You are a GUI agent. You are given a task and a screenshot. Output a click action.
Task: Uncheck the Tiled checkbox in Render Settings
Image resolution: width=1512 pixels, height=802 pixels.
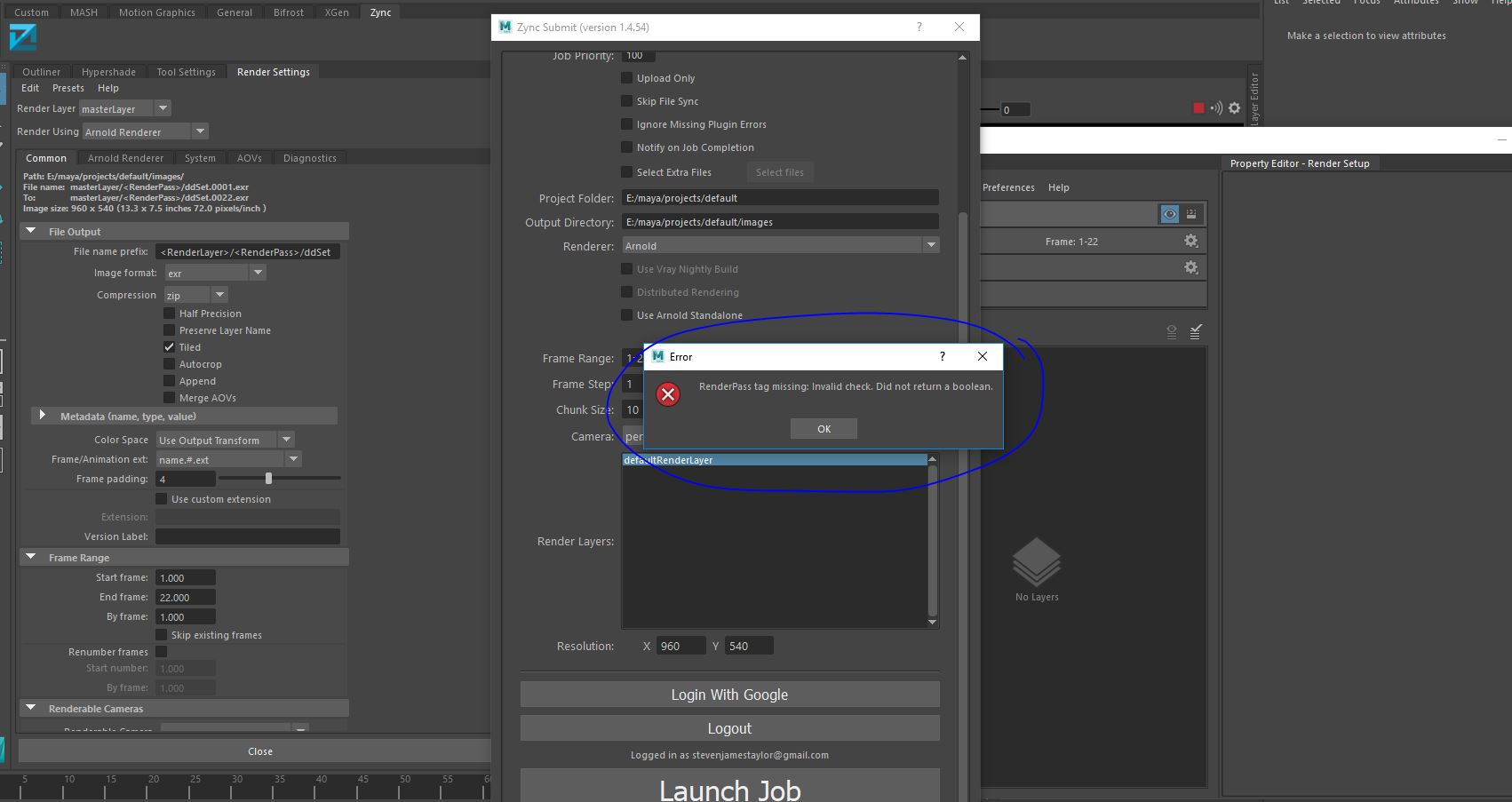169,347
